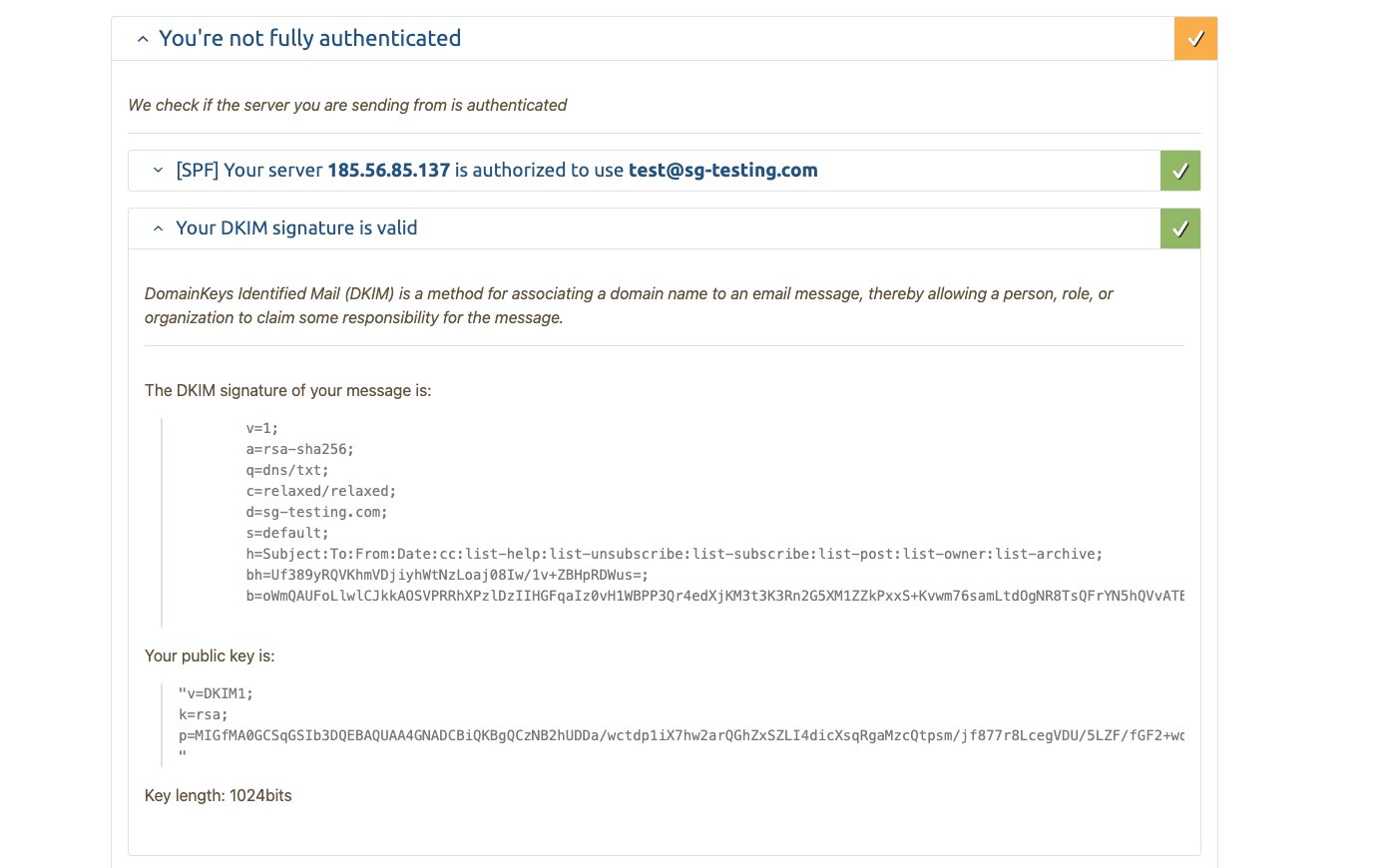Viewport: 1376px width, 868px height.
Task: Select the IP address 185.56.85.137
Action: point(389,171)
